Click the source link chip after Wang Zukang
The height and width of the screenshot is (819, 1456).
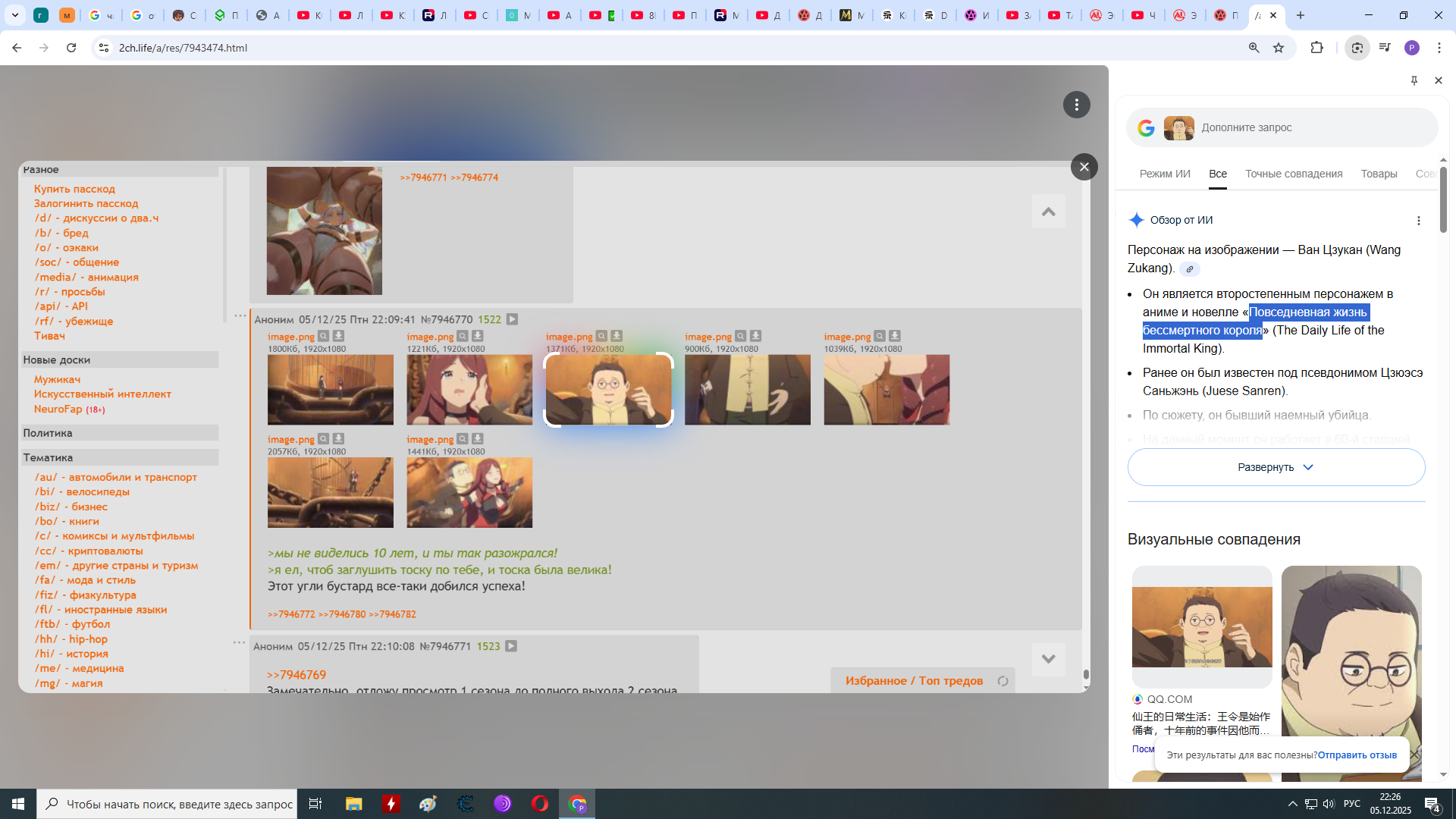[x=1189, y=269]
